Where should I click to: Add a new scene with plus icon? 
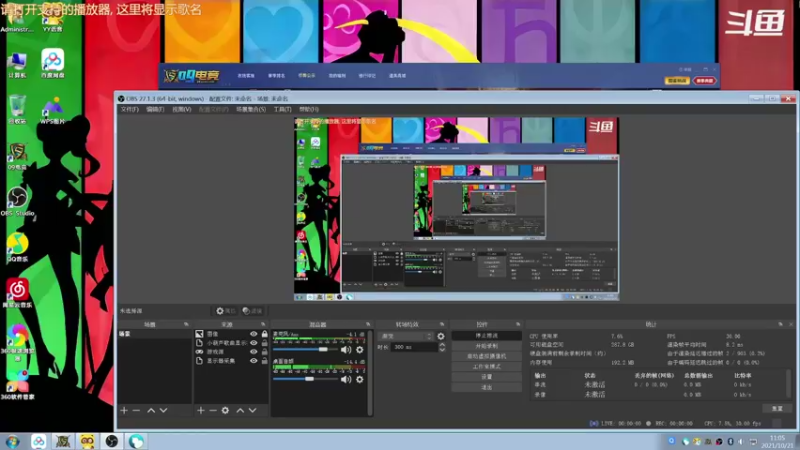coord(124,410)
